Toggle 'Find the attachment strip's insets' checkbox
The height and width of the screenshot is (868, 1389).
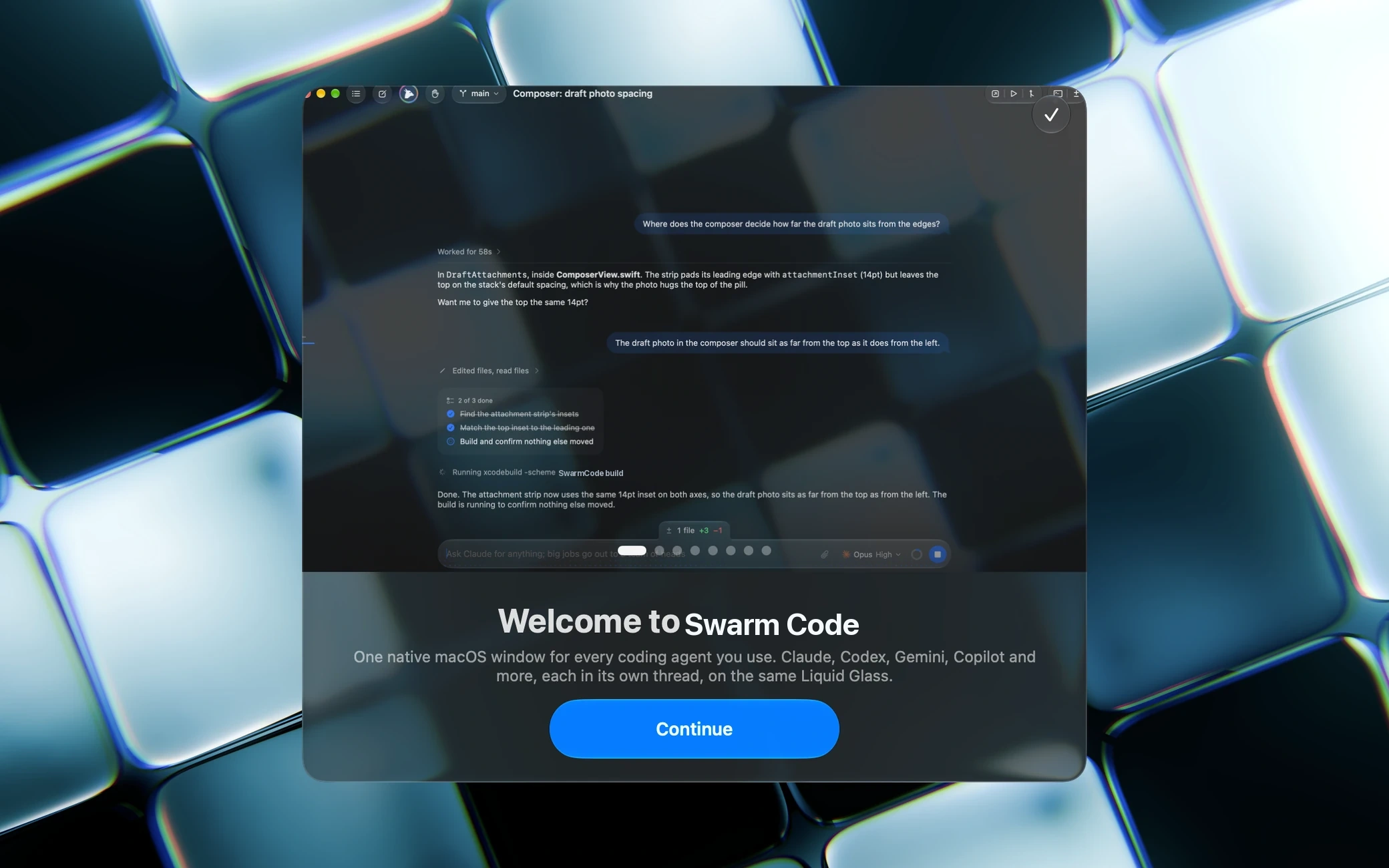click(451, 414)
